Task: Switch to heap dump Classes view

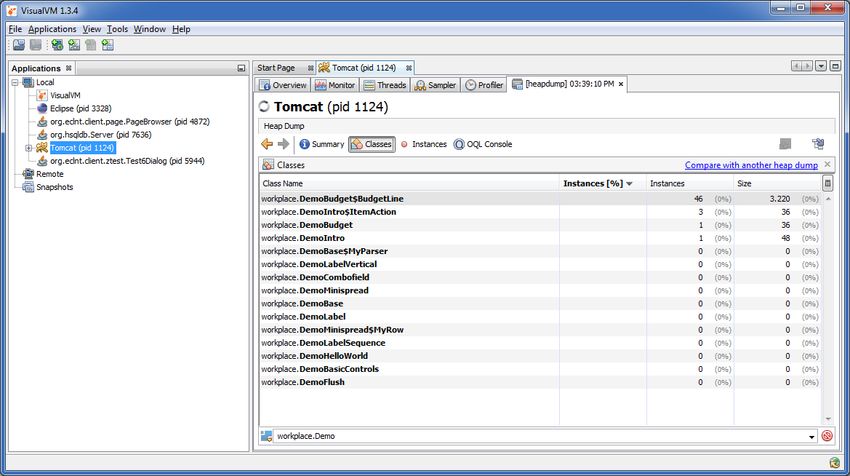Action: tap(372, 144)
